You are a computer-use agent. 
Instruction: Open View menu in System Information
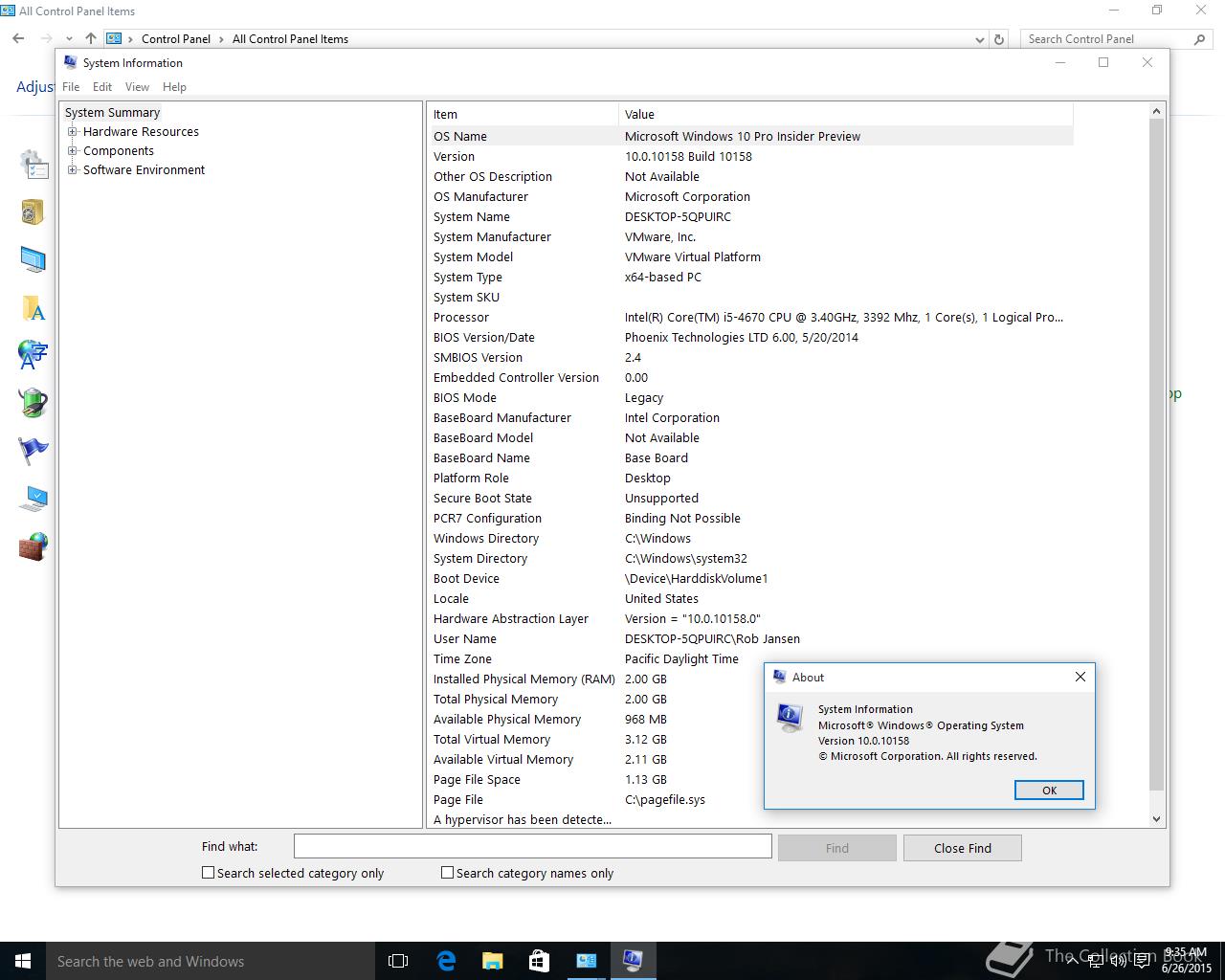coord(137,87)
